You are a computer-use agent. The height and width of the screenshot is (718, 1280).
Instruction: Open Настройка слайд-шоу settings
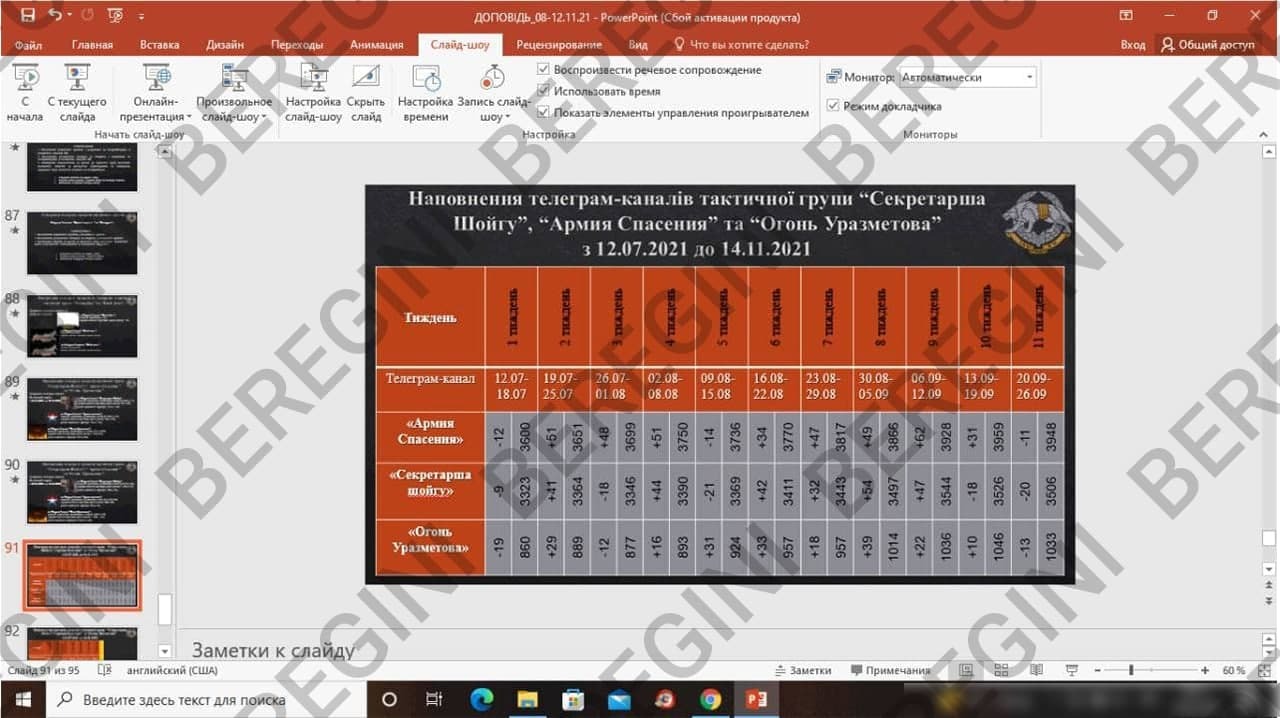313,93
